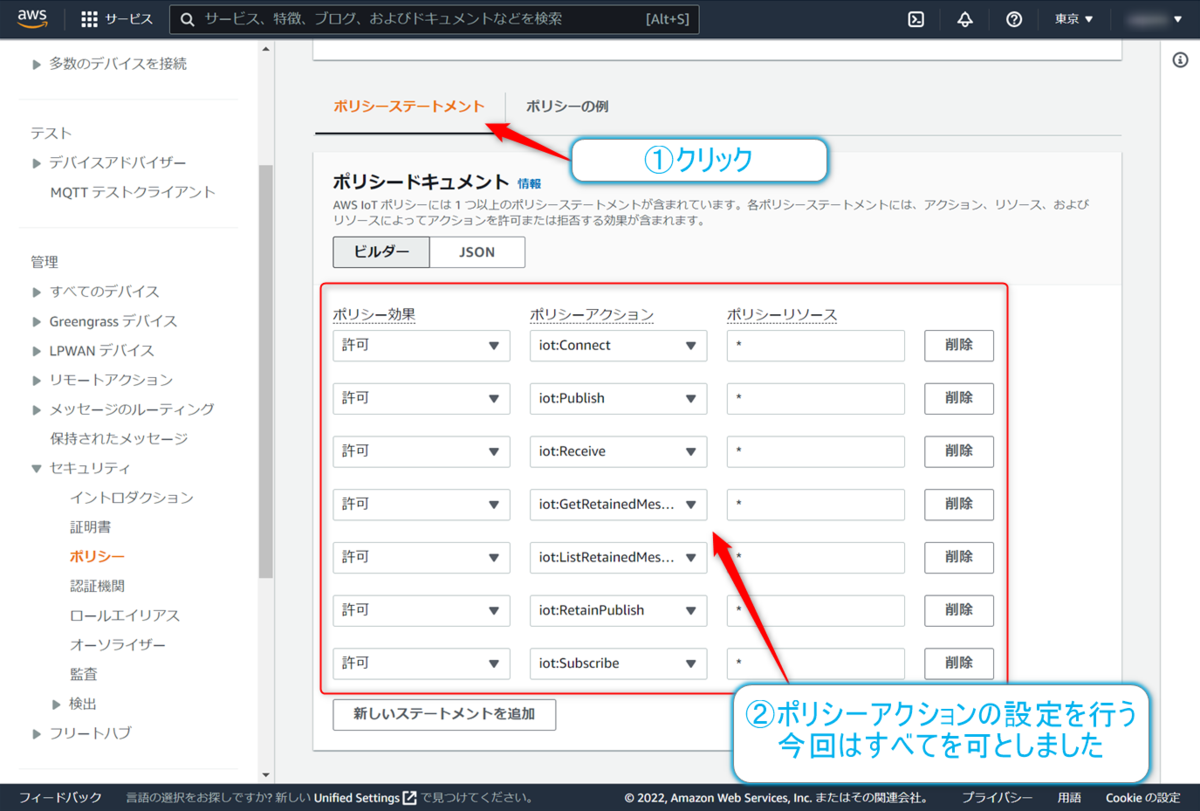This screenshot has height=811, width=1200.
Task: Click the sidebar vertical scrollbar
Action: click(265, 370)
